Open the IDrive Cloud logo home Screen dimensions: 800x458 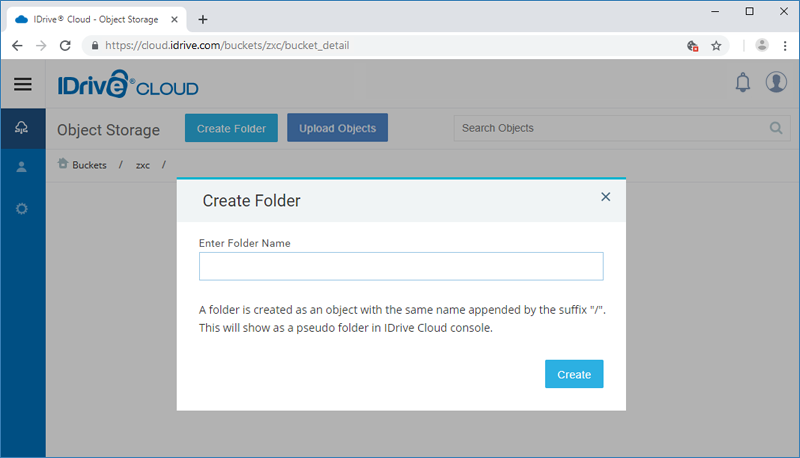click(x=128, y=85)
